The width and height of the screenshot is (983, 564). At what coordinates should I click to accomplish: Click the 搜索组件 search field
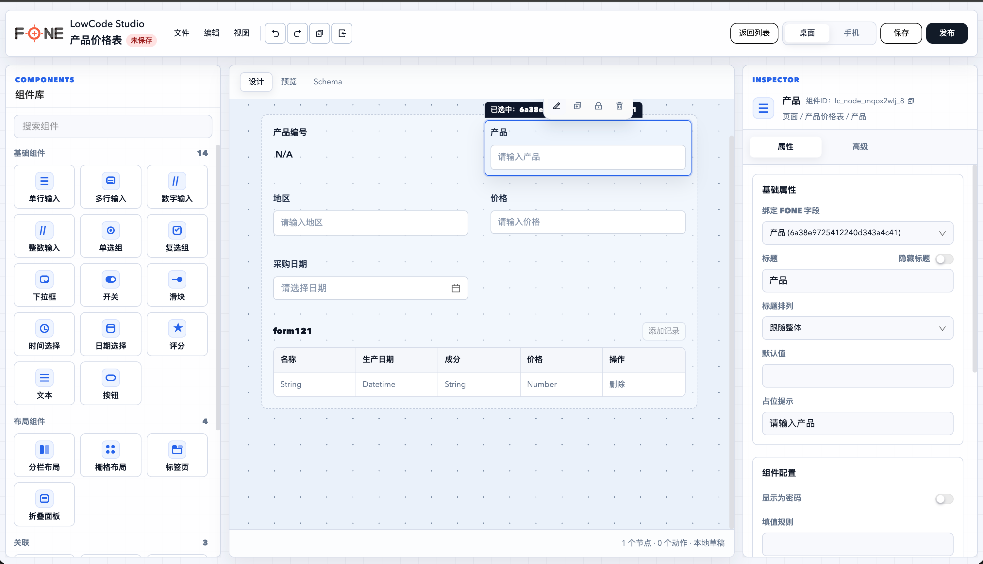click(113, 126)
